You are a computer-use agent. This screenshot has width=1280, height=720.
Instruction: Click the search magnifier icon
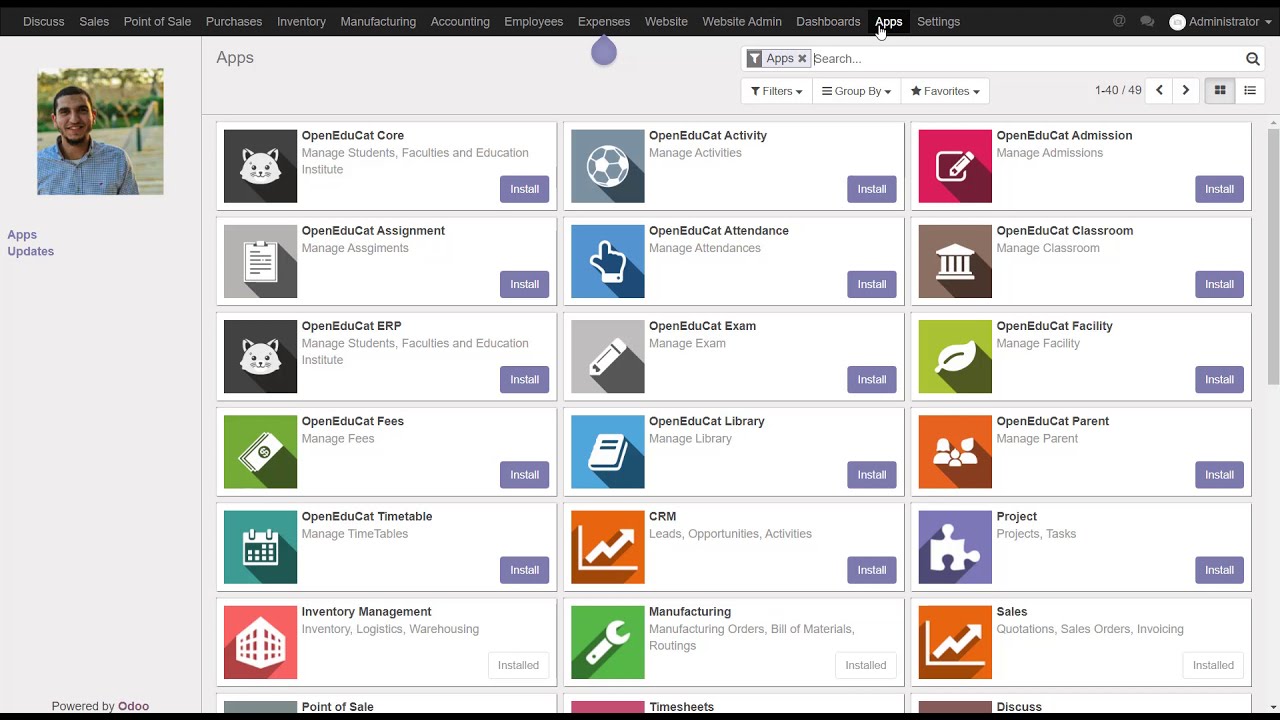tap(1252, 59)
